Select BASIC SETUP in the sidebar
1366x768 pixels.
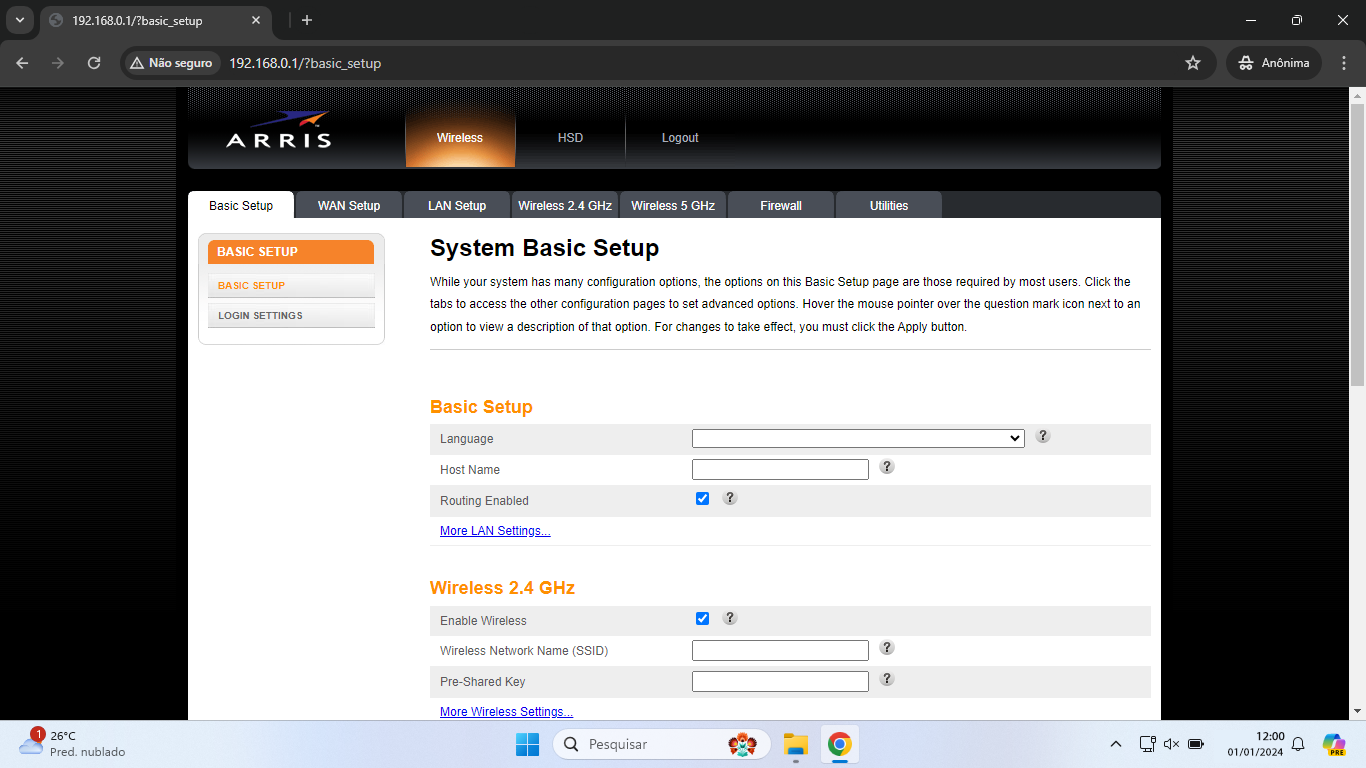[291, 285]
